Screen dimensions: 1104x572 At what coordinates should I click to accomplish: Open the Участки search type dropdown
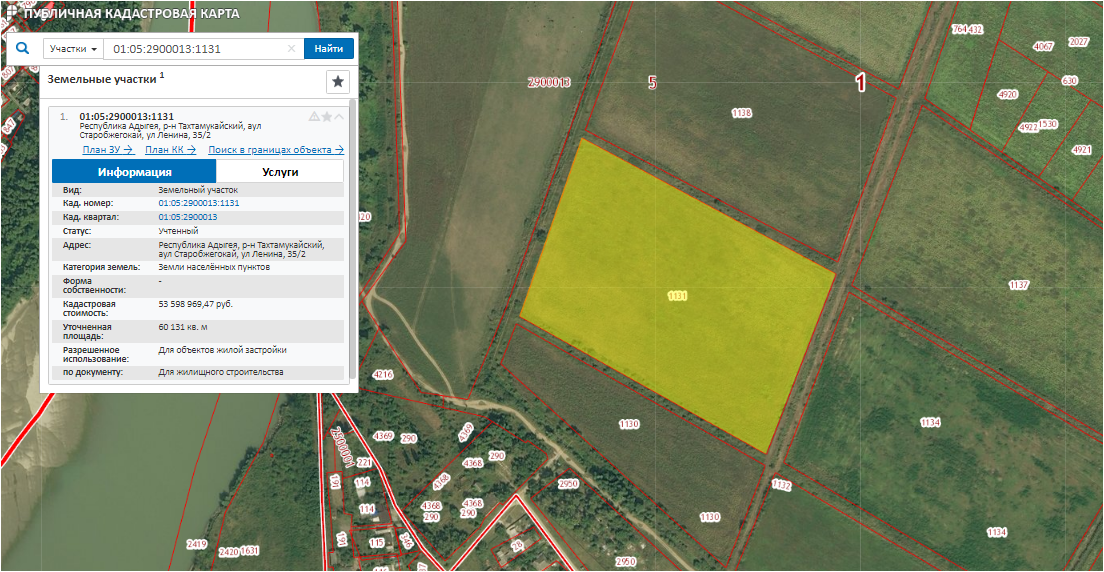coord(74,49)
